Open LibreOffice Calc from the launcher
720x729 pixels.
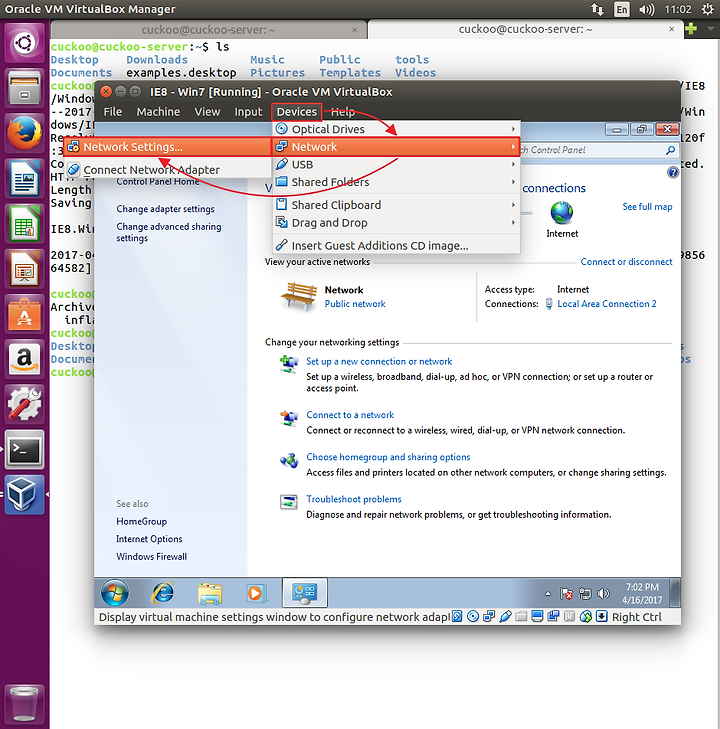[x=24, y=224]
